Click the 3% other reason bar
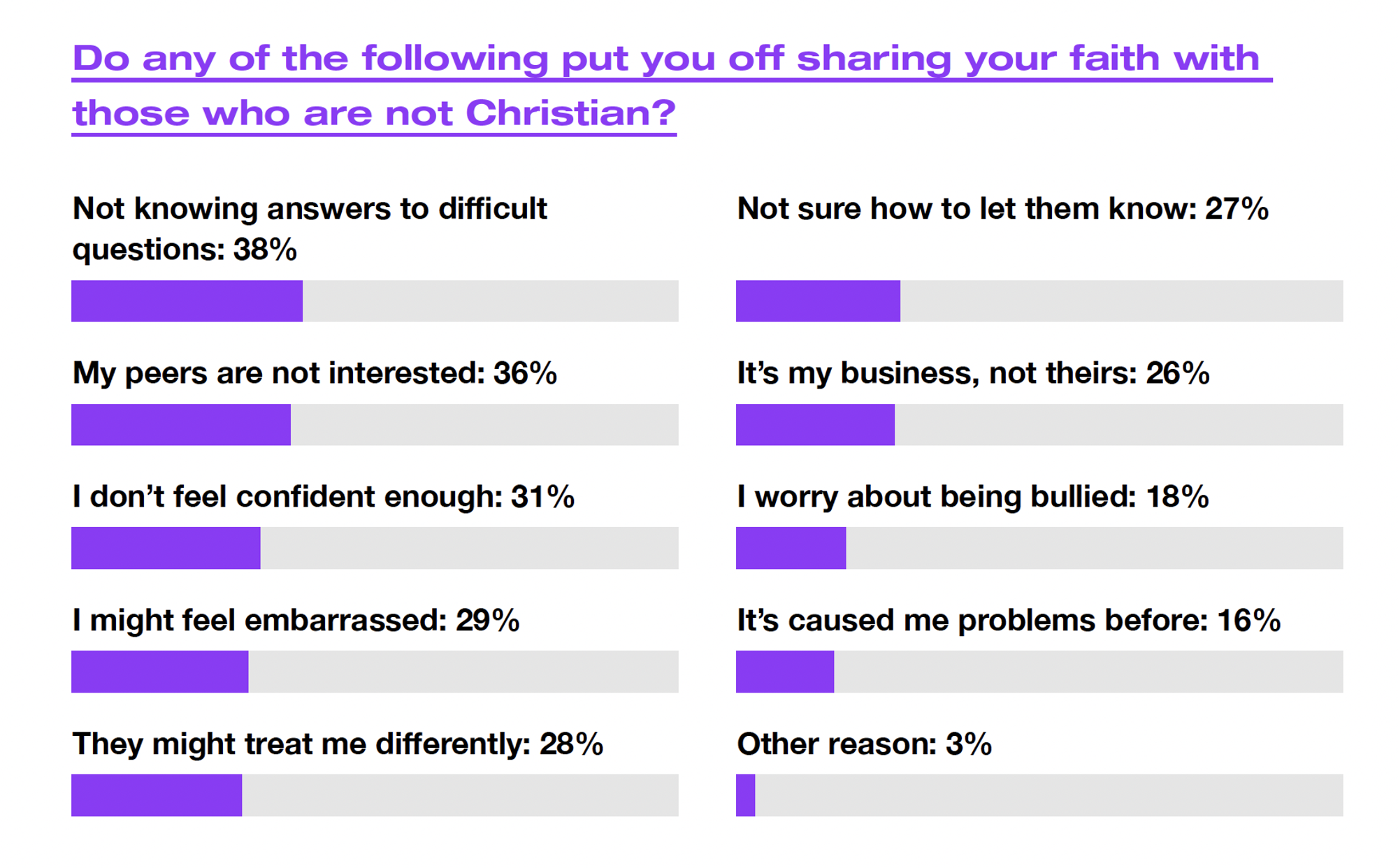 [x=1039, y=795]
